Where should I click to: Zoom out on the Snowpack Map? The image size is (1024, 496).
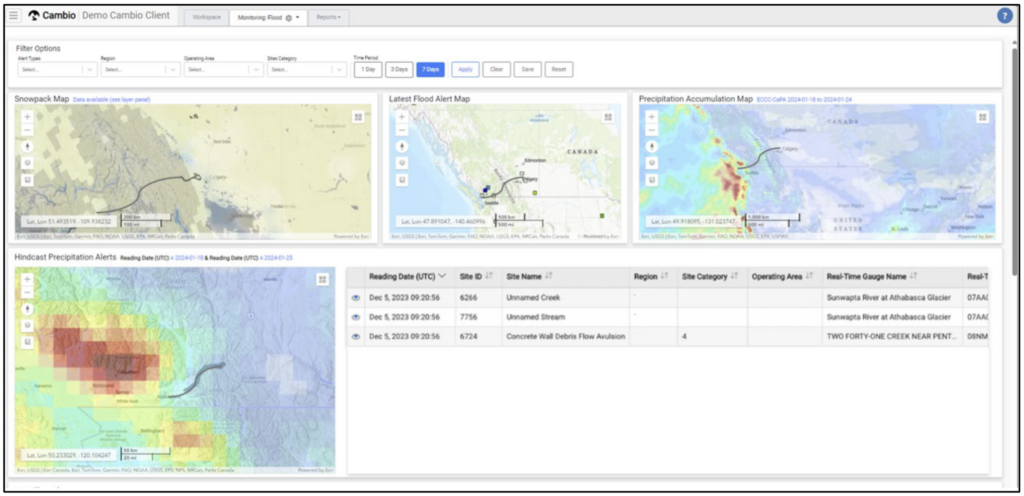[x=27, y=130]
